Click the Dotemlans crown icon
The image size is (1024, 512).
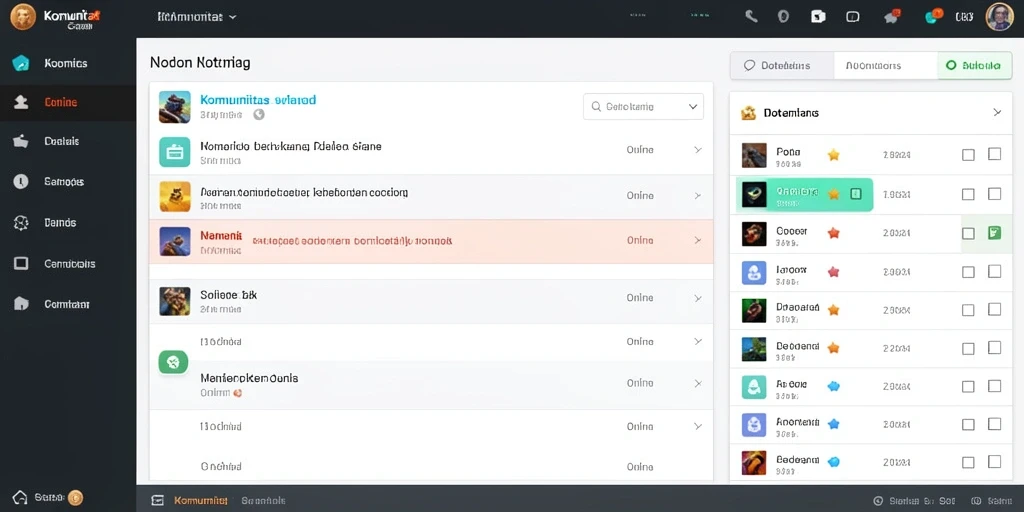[748, 113]
